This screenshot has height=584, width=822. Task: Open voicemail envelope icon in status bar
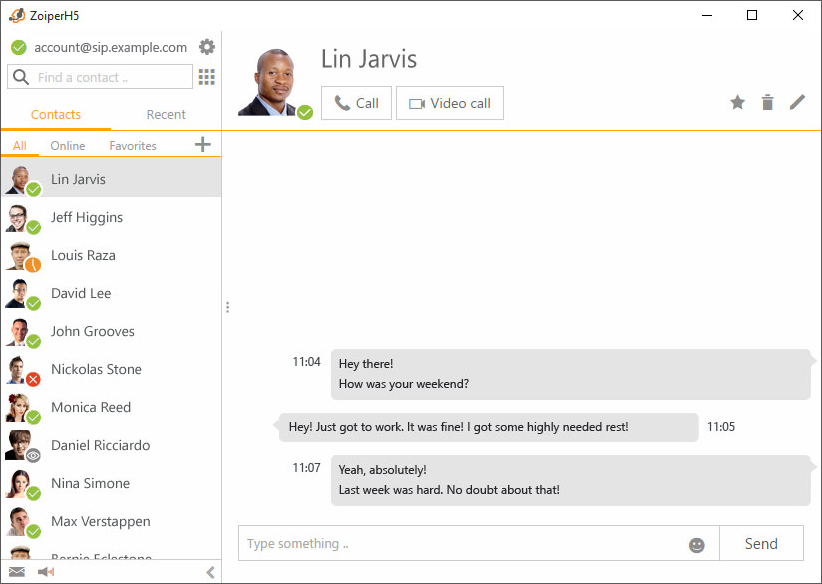coord(17,572)
